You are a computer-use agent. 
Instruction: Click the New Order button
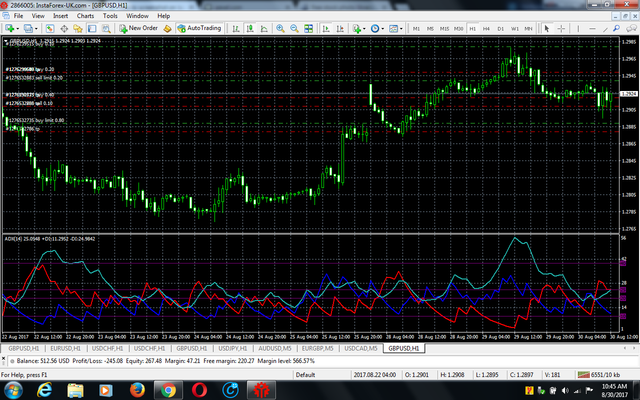[x=138, y=28]
